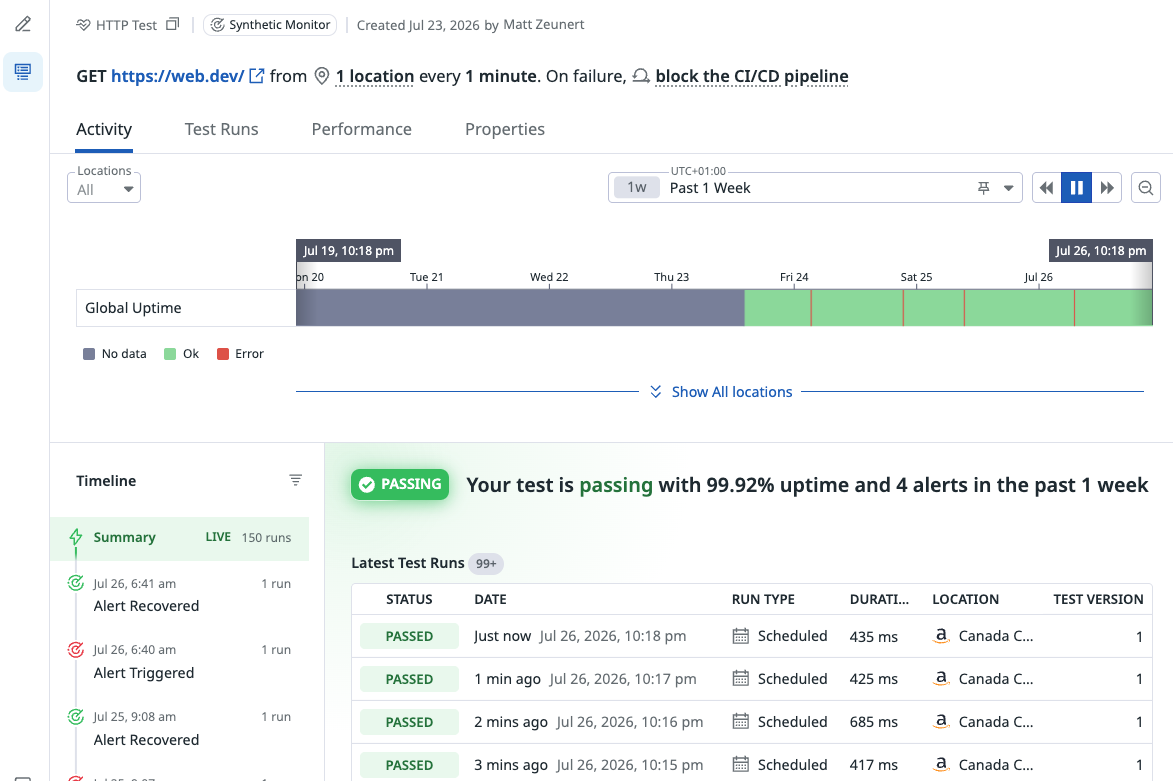The width and height of the screenshot is (1173, 781).
Task: Select the Summary LIVE timeline entry
Action: coord(180,538)
